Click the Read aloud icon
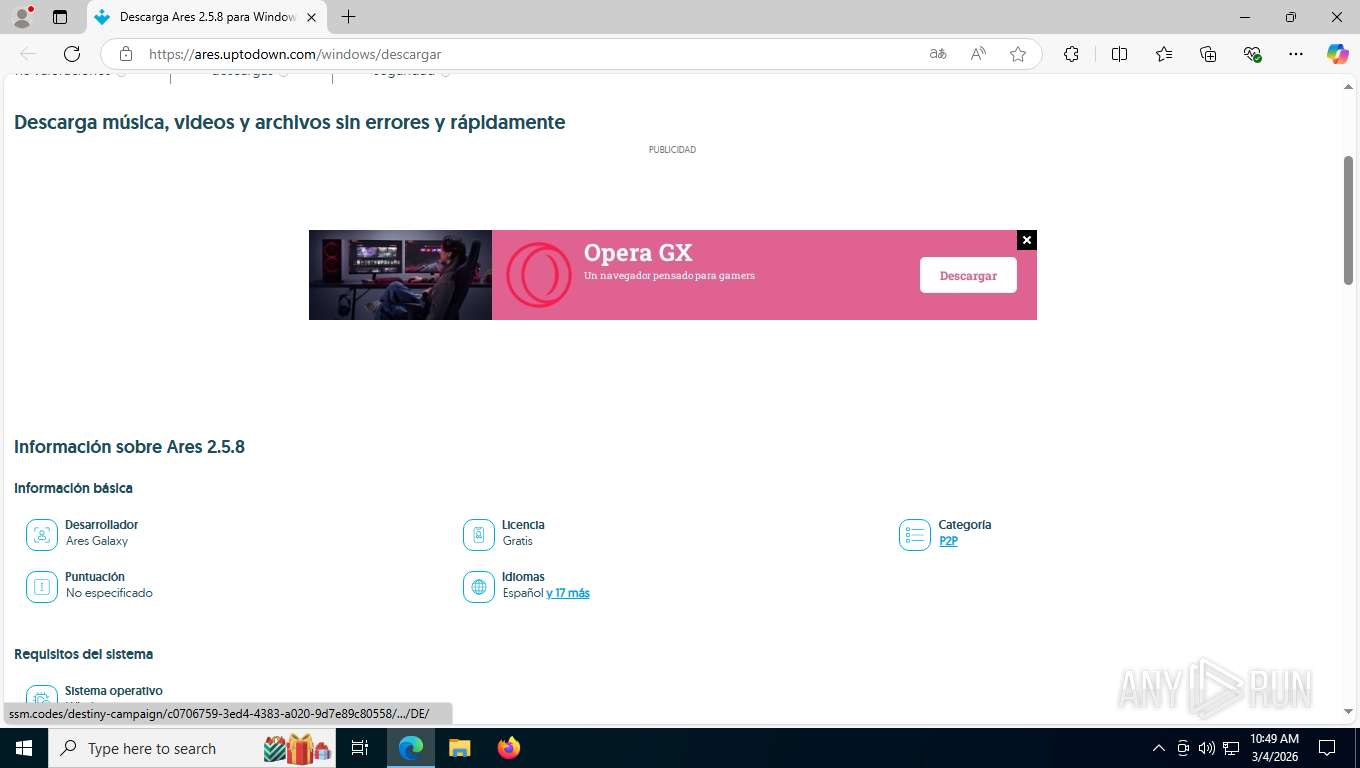The image size is (1360, 768). click(x=978, y=54)
